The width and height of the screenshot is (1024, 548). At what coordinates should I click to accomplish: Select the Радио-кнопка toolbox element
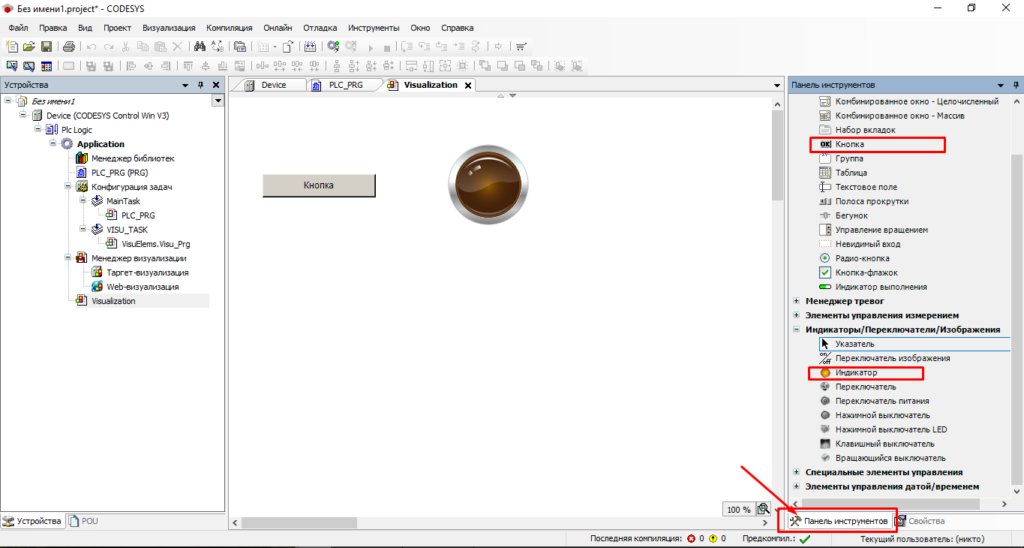pos(864,258)
